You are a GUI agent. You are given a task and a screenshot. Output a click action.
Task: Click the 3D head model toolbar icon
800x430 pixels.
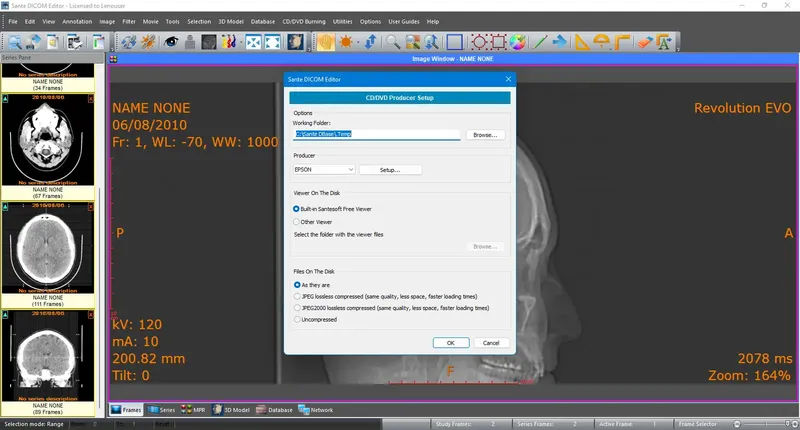pos(295,42)
